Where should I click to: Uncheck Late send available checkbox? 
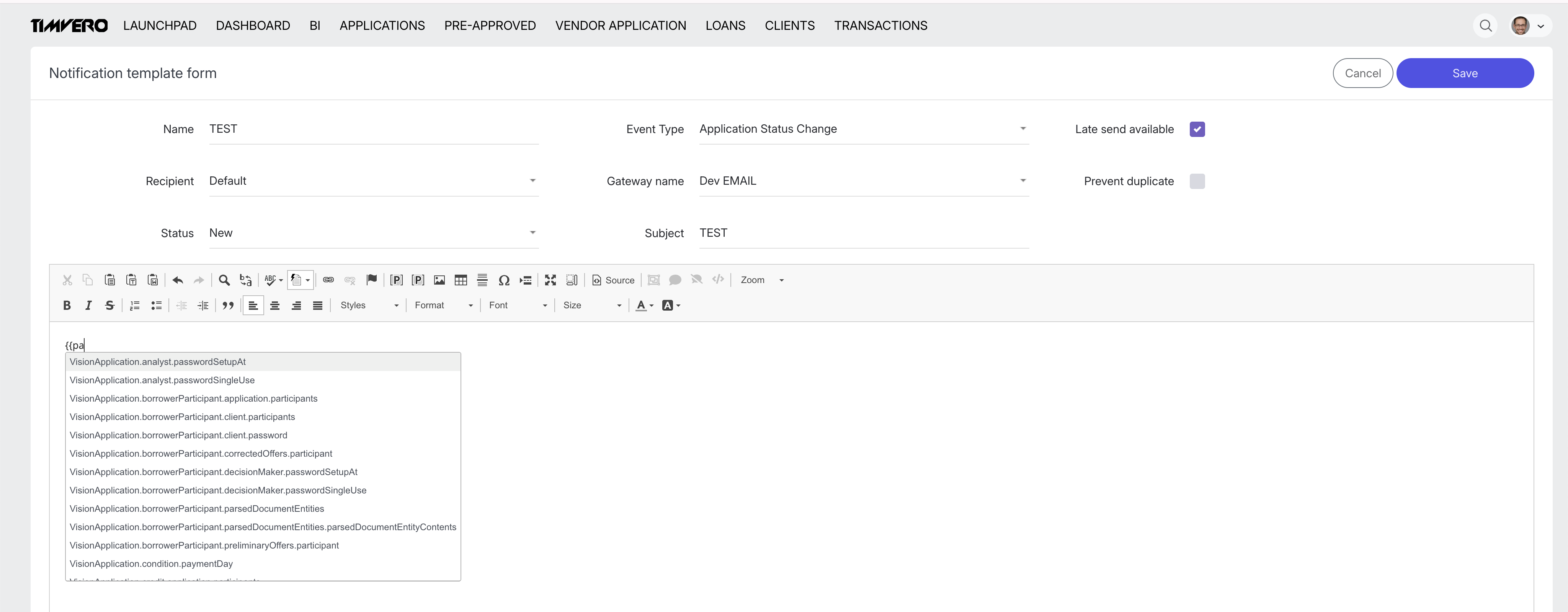click(1197, 129)
